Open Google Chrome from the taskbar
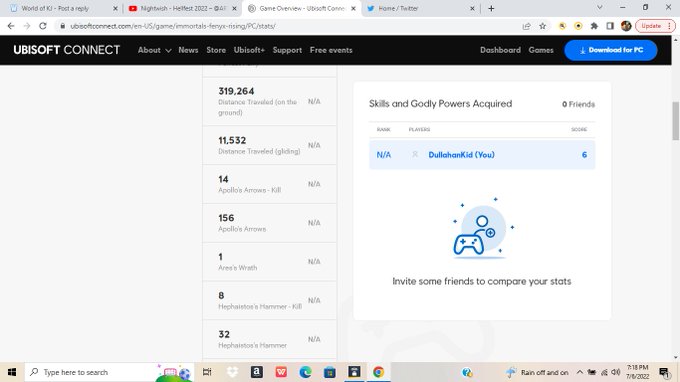Screen dimensions: 680x382 click(379, 372)
